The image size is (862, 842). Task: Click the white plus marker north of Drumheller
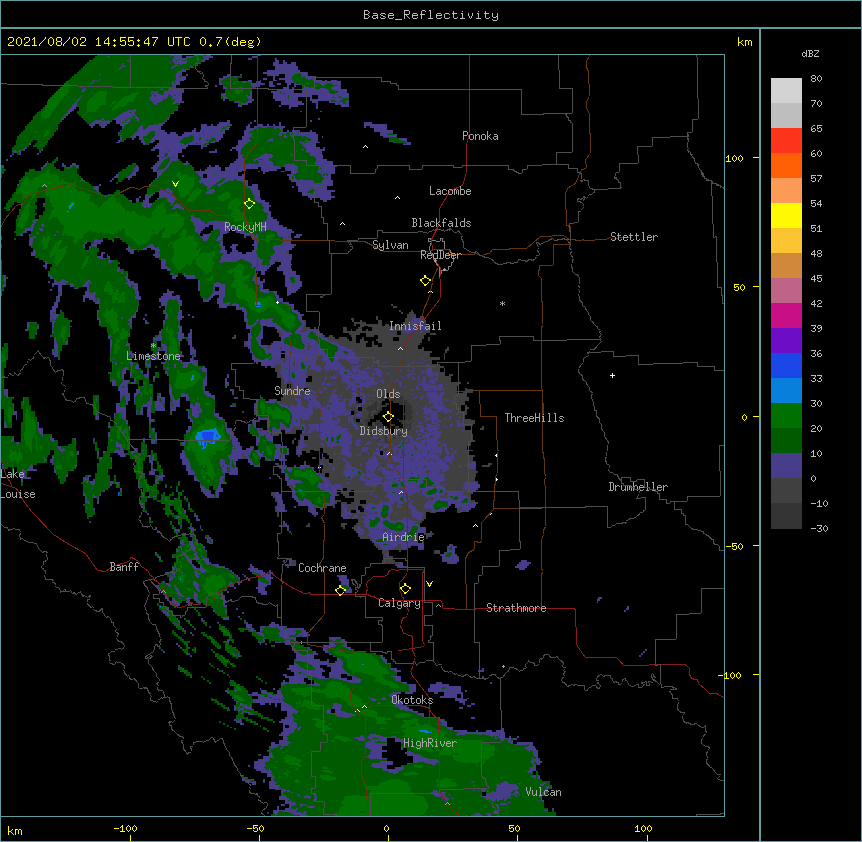(612, 375)
